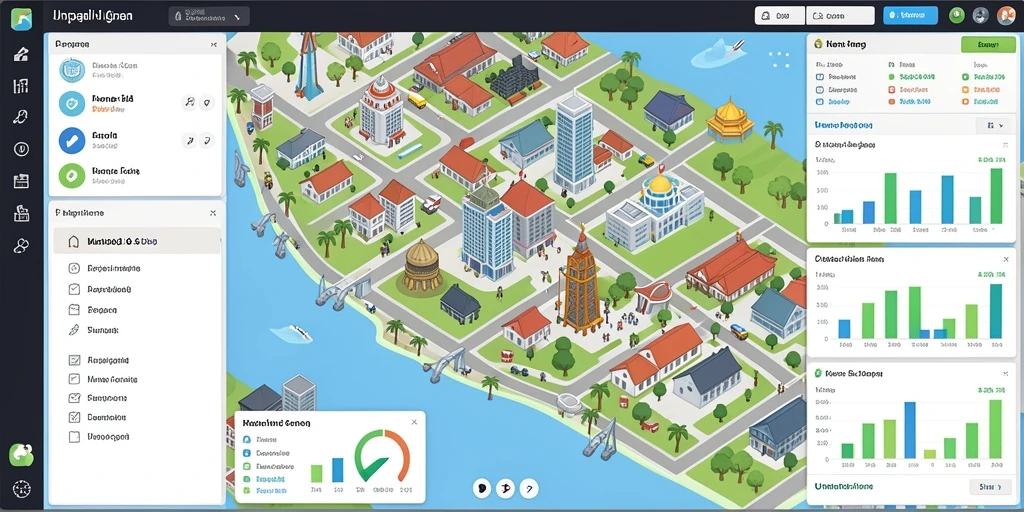Open the bar chart sidebar icon
This screenshot has width=1024, height=512.
tap(21, 86)
